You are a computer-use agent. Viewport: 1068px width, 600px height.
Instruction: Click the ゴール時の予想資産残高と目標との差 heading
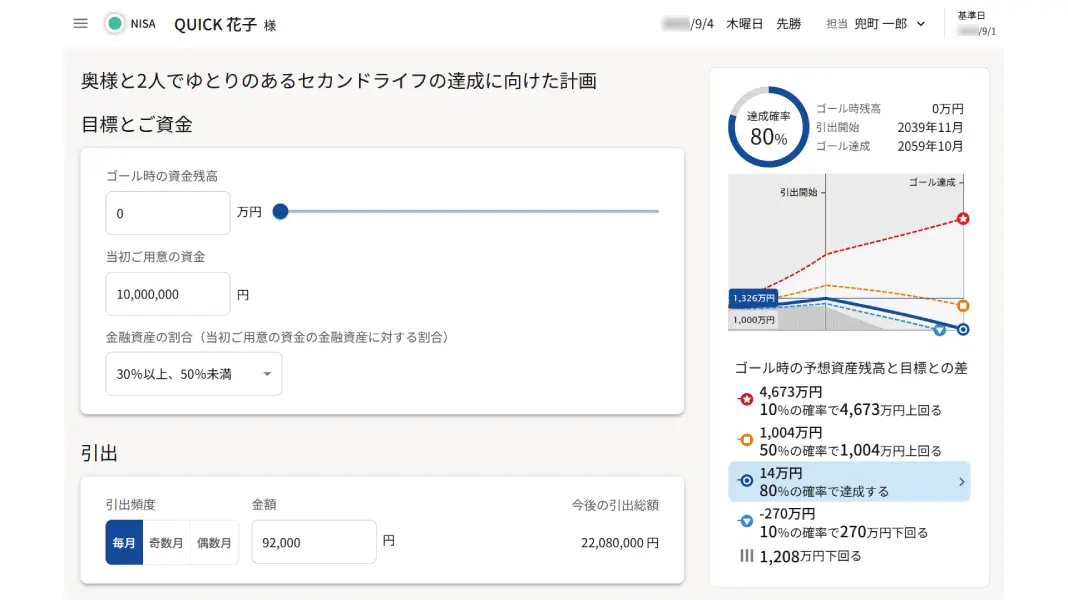coord(851,368)
